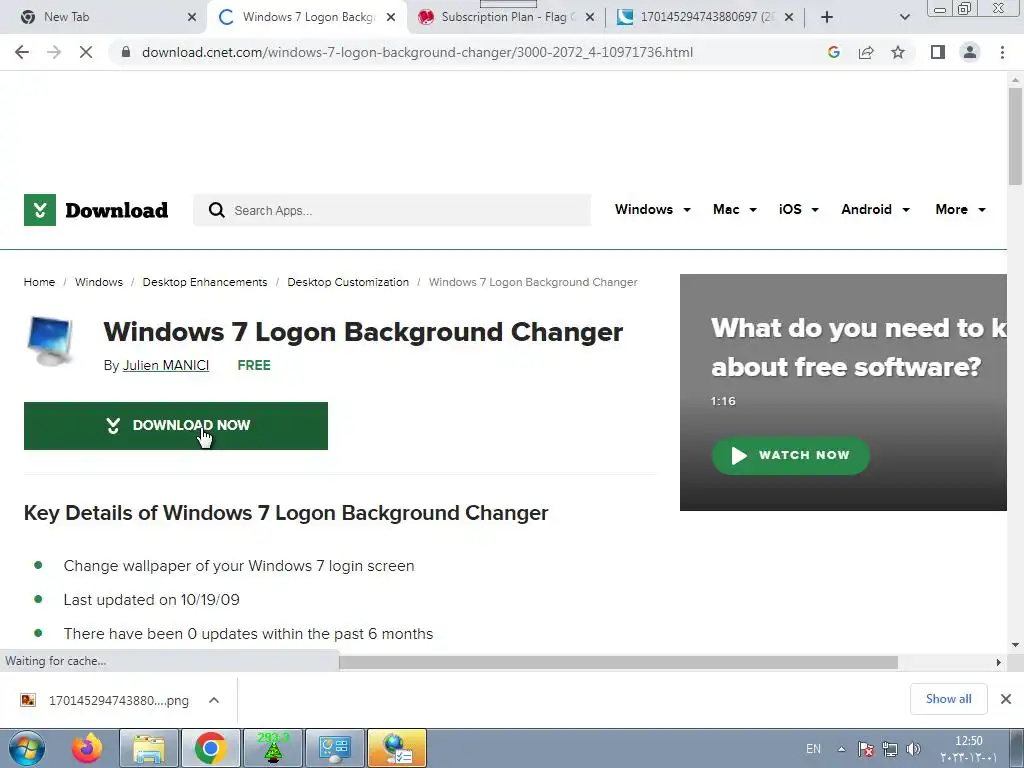
Task: Click the Windows 7 Logon Background Changer app icon
Action: coord(52,340)
